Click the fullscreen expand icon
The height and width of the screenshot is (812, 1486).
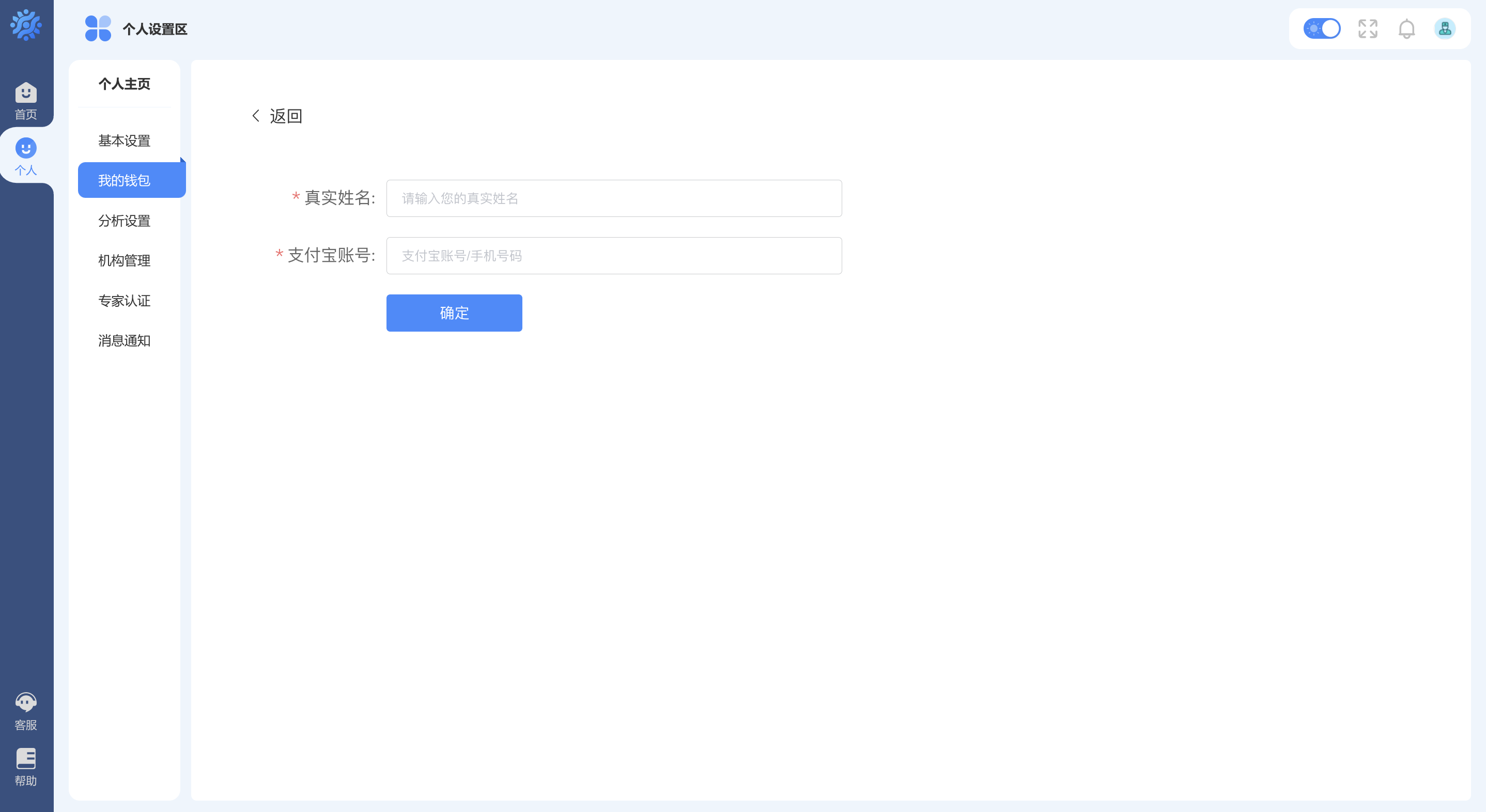tap(1368, 29)
